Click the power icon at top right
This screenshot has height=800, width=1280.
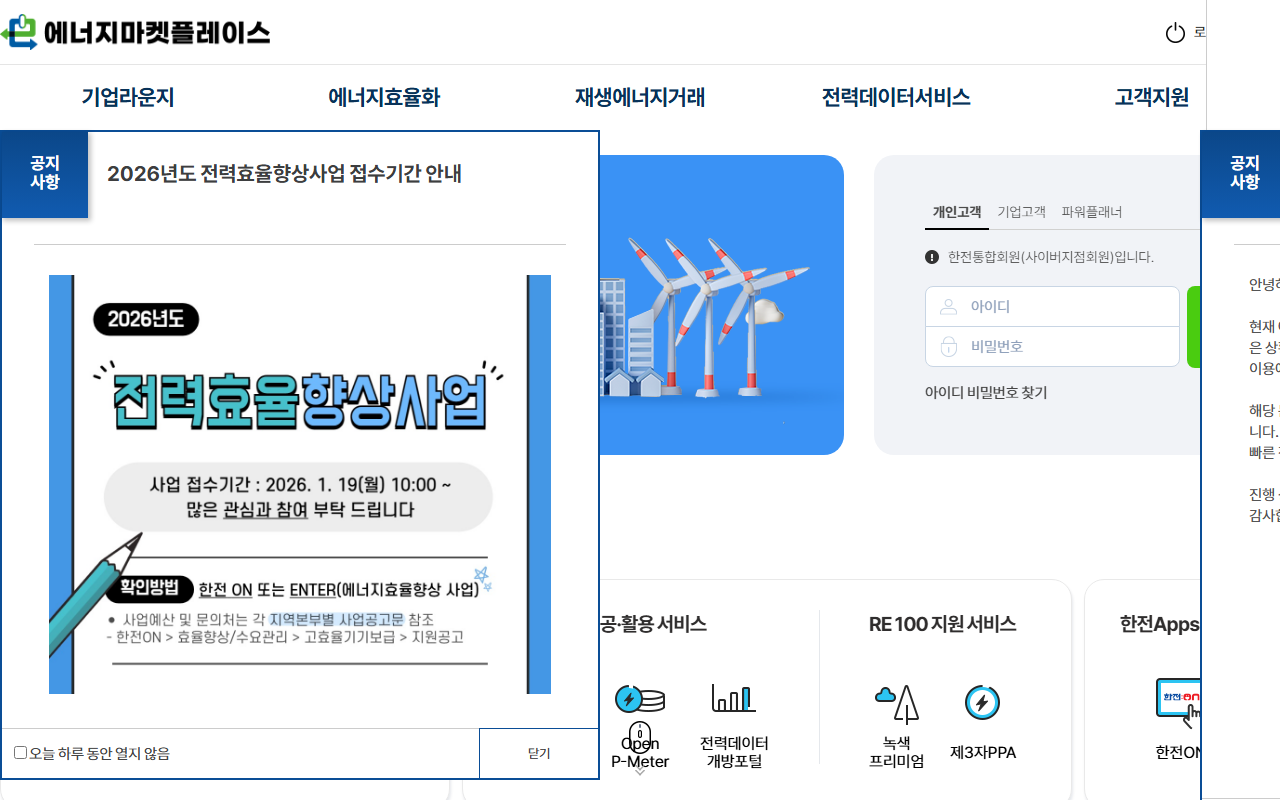(1174, 31)
